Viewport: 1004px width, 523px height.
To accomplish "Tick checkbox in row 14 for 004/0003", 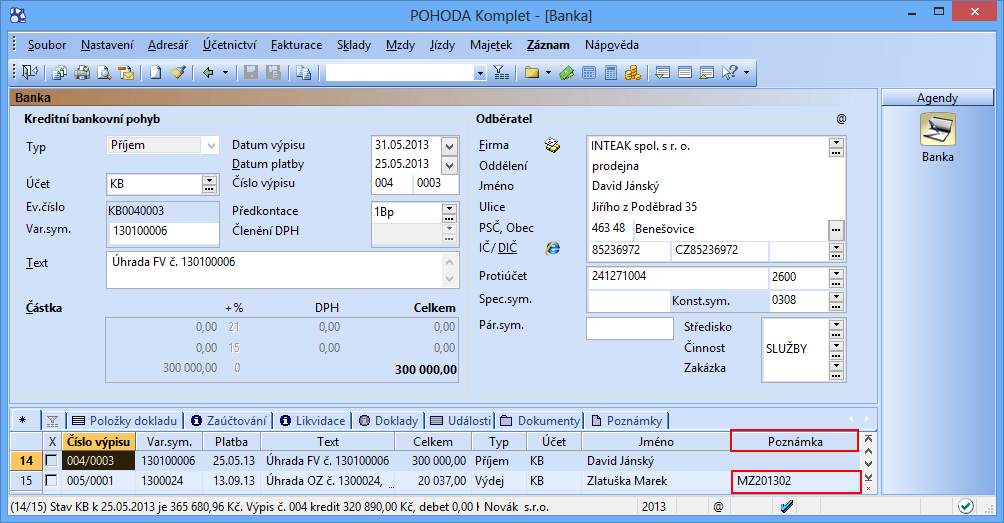I will click(51, 460).
